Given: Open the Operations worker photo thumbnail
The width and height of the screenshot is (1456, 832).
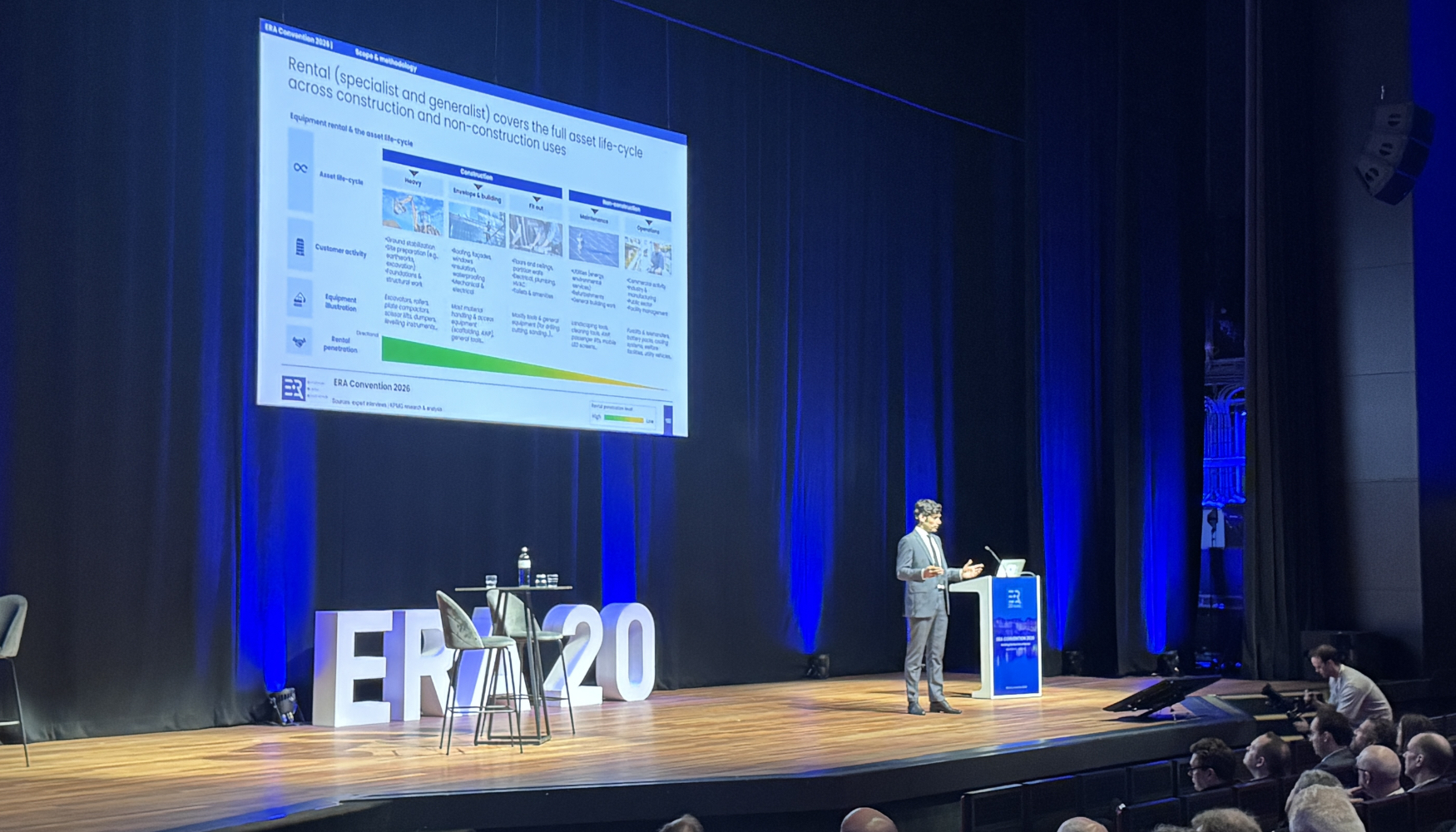Looking at the screenshot, I should point(648,257).
